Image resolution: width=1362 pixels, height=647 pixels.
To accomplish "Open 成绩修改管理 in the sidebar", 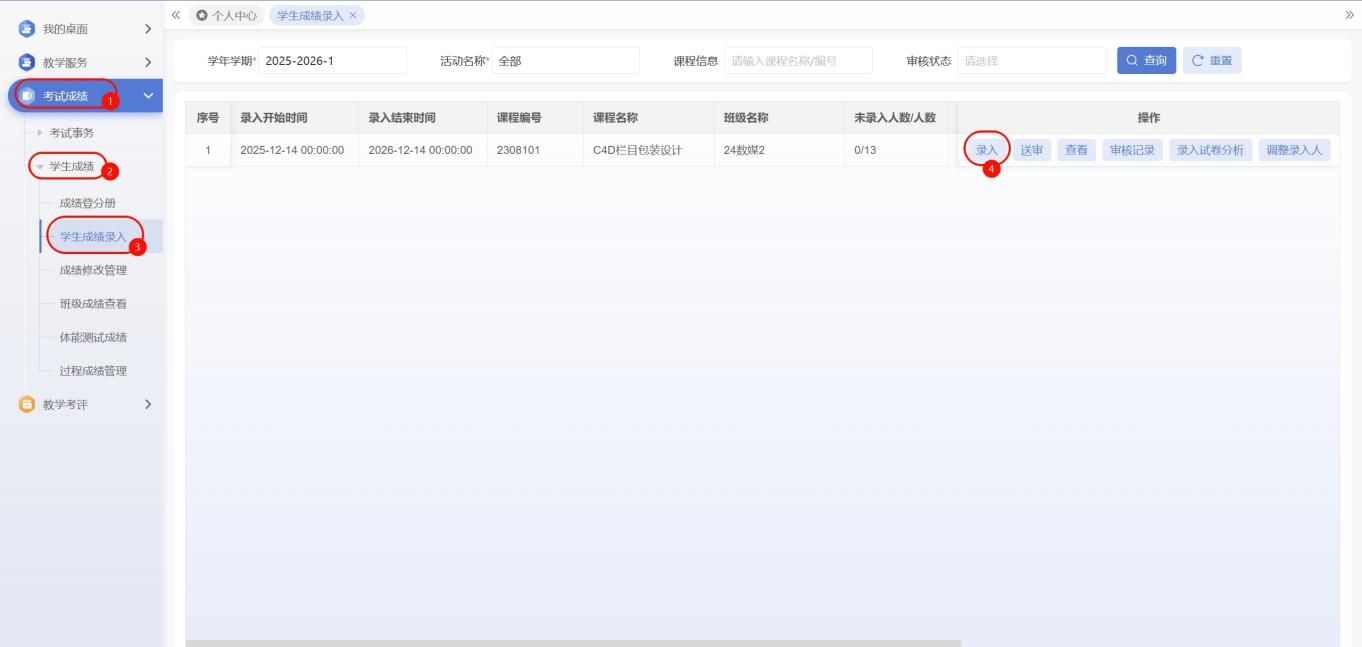I will 93,270.
